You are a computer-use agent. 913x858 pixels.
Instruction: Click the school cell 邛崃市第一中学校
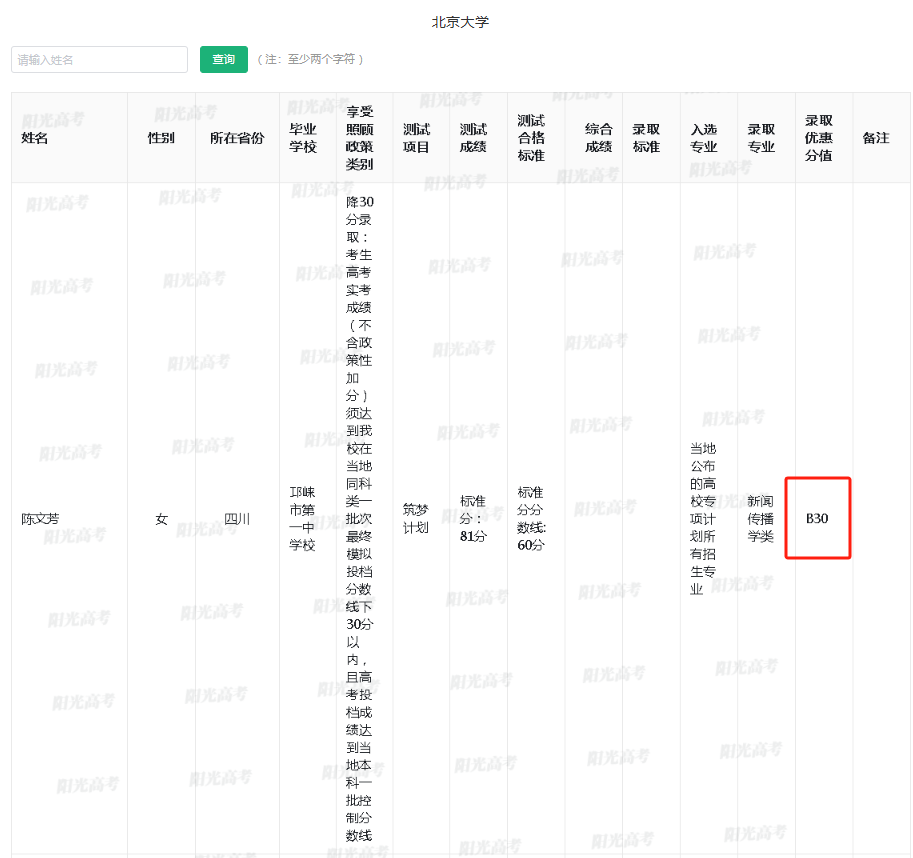[303, 519]
